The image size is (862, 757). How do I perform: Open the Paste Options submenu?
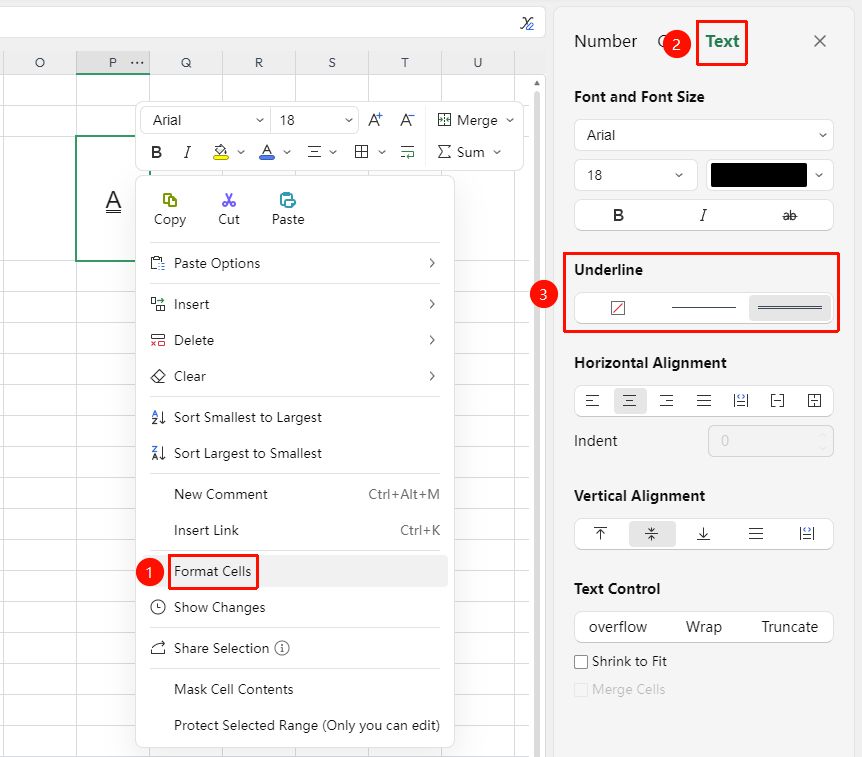295,263
